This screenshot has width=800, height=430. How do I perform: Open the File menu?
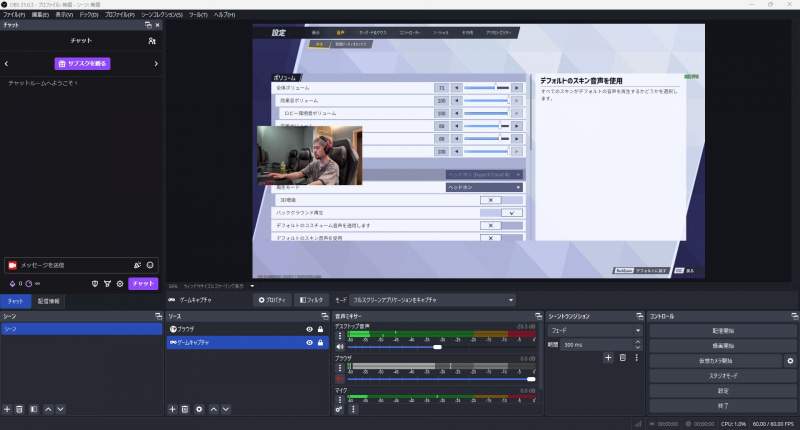[x=14, y=15]
